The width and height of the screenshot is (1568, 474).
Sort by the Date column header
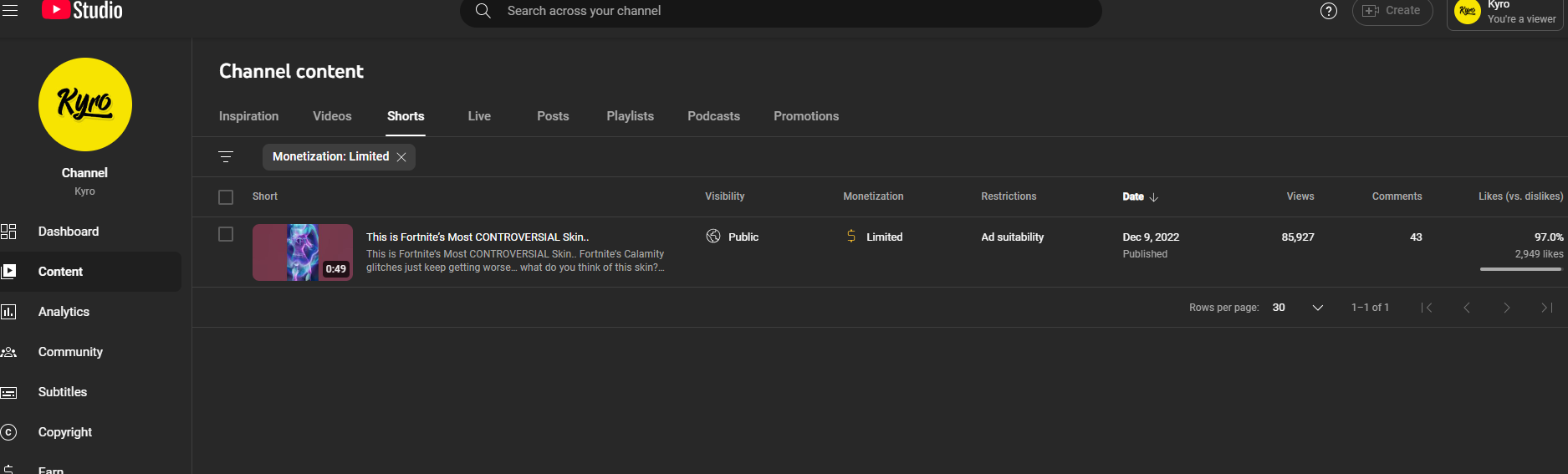(1133, 197)
